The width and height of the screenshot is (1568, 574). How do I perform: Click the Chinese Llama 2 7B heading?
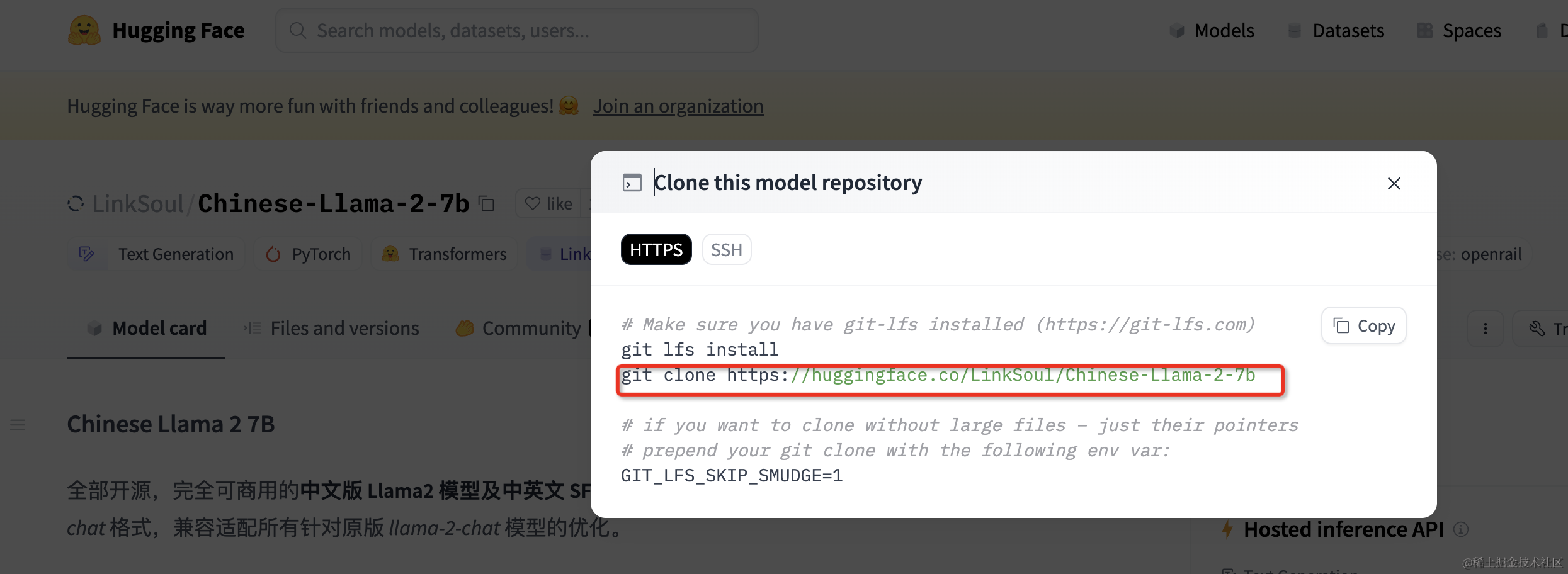pos(171,424)
